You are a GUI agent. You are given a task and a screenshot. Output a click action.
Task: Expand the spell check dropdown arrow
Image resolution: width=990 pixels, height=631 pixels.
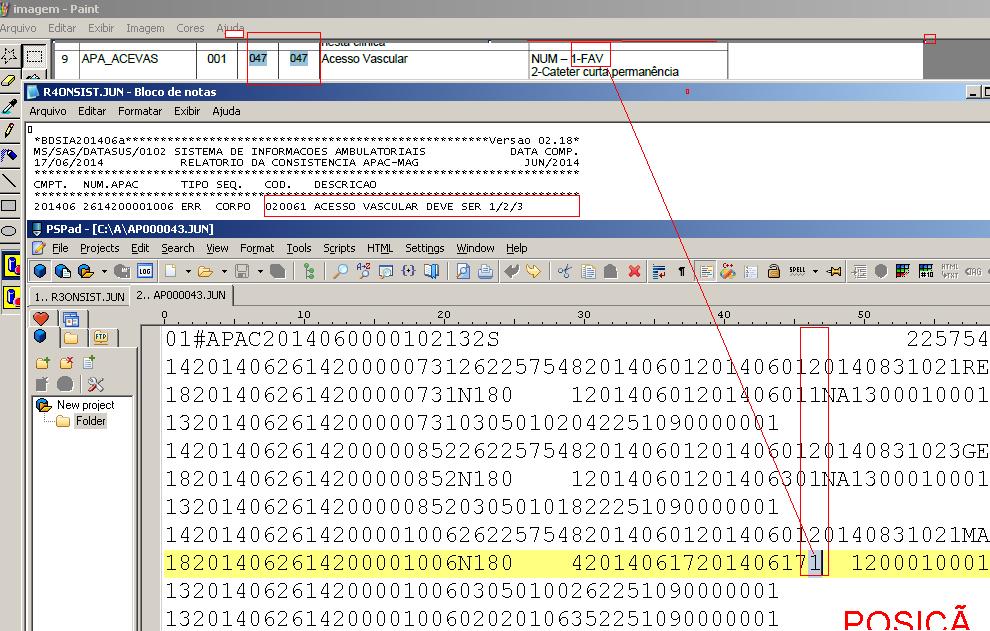815,272
